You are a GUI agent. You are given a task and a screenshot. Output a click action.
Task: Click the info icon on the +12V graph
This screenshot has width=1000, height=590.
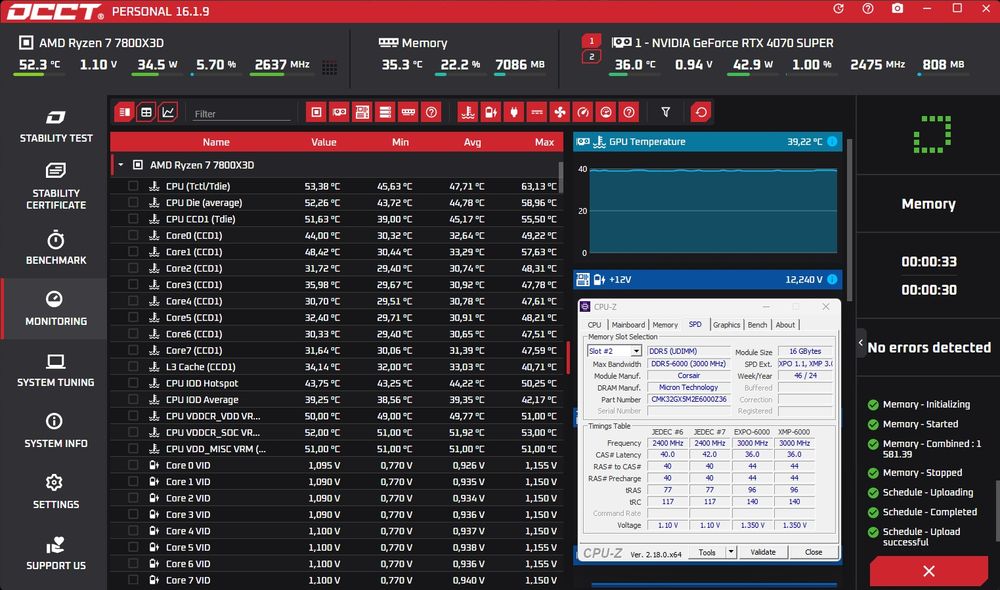tap(832, 279)
